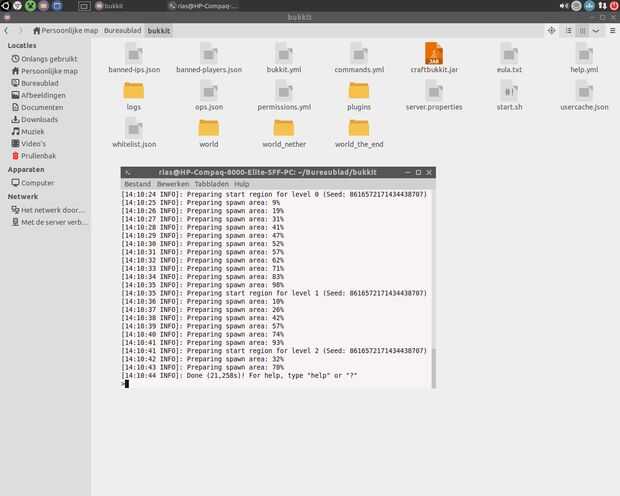Screen dimensions: 620x496
Task: Open Downloads in sidebar
Action: coord(35,119)
